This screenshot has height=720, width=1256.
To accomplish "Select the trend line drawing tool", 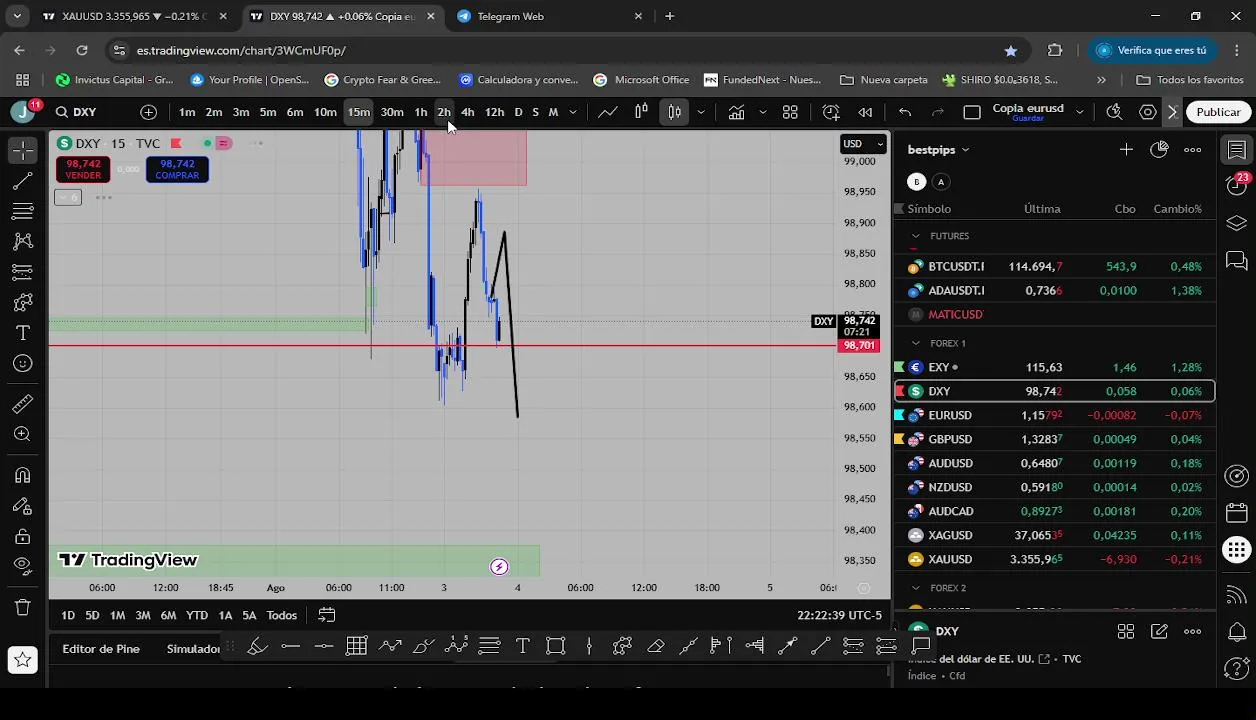I will tap(23, 181).
